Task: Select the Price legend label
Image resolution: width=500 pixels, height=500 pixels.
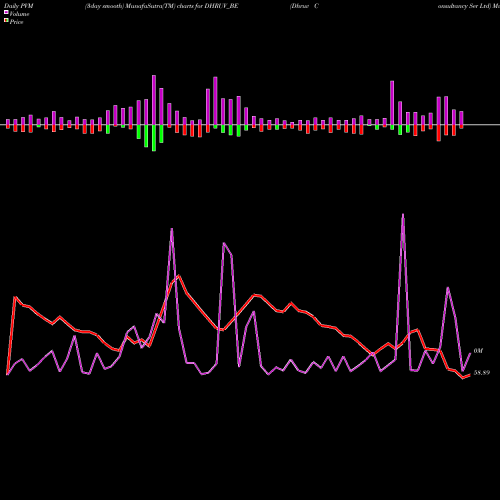Action: coord(16,22)
